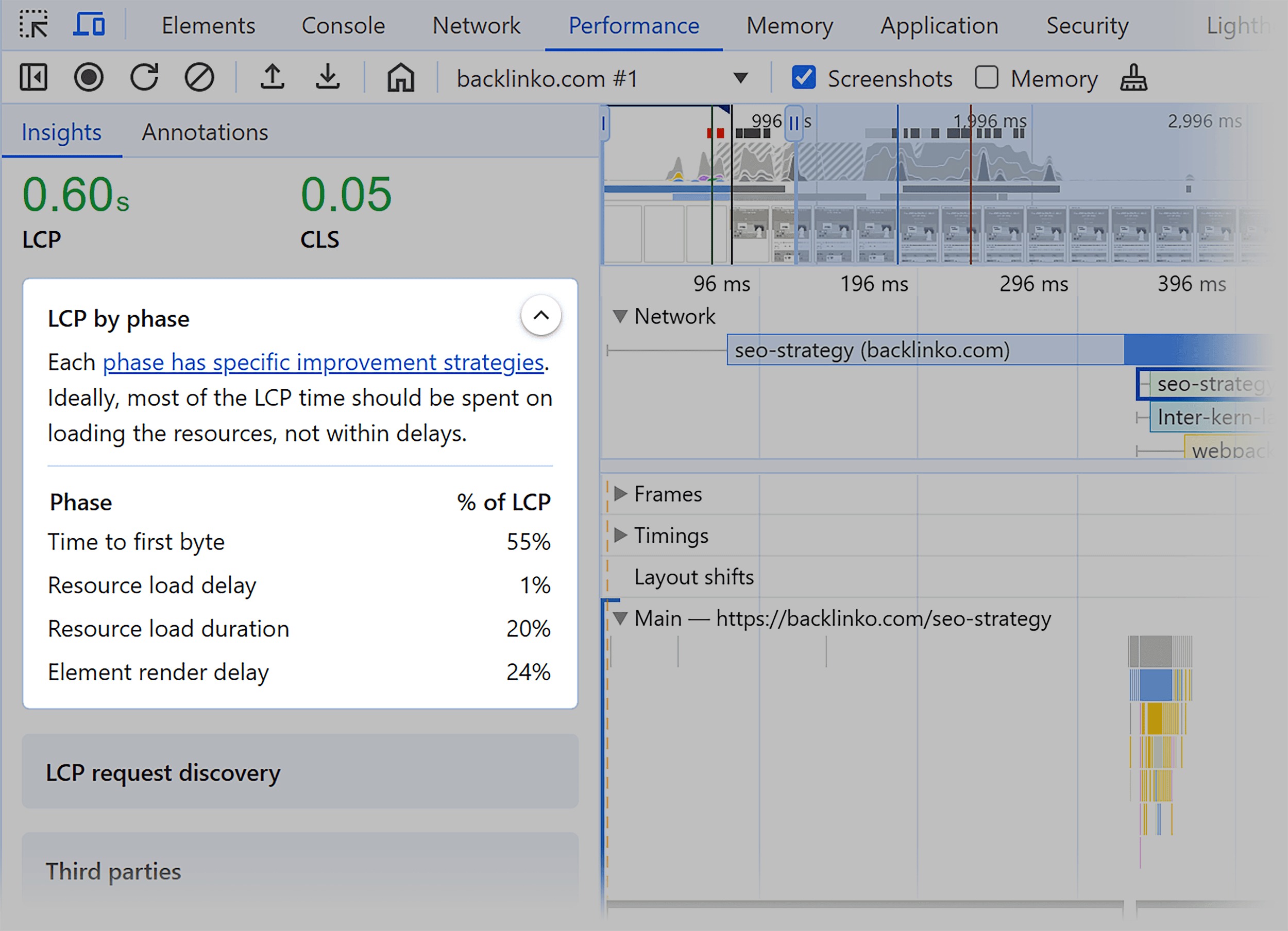Switch to the Memory panel tab

[x=789, y=26]
